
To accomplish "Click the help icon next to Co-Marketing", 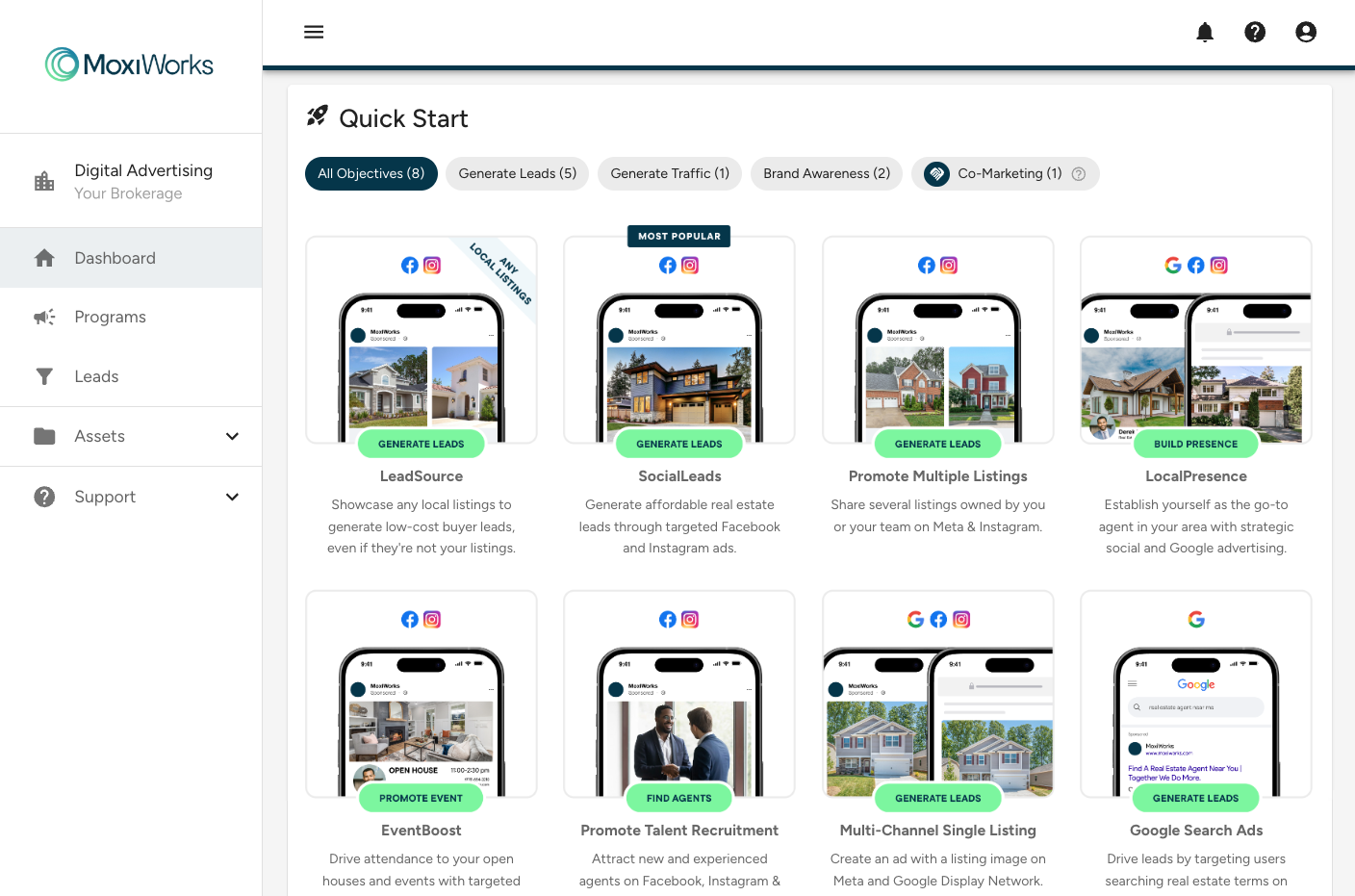I will (x=1079, y=173).
